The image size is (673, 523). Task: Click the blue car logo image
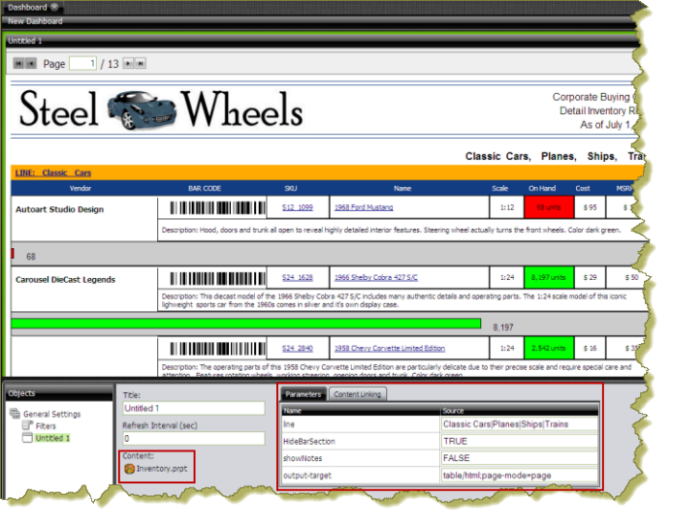(x=141, y=108)
